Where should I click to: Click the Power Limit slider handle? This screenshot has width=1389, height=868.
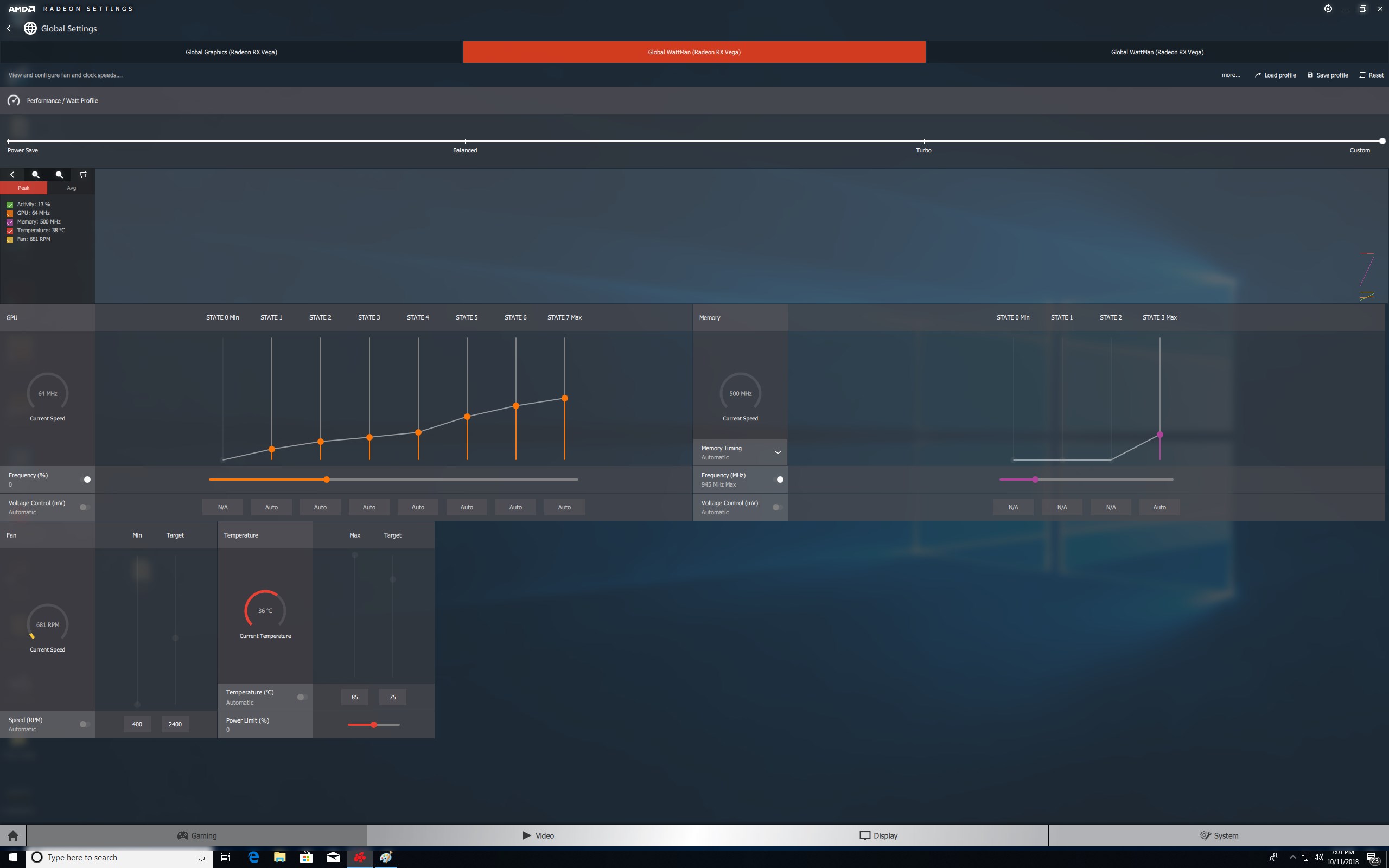click(x=374, y=724)
